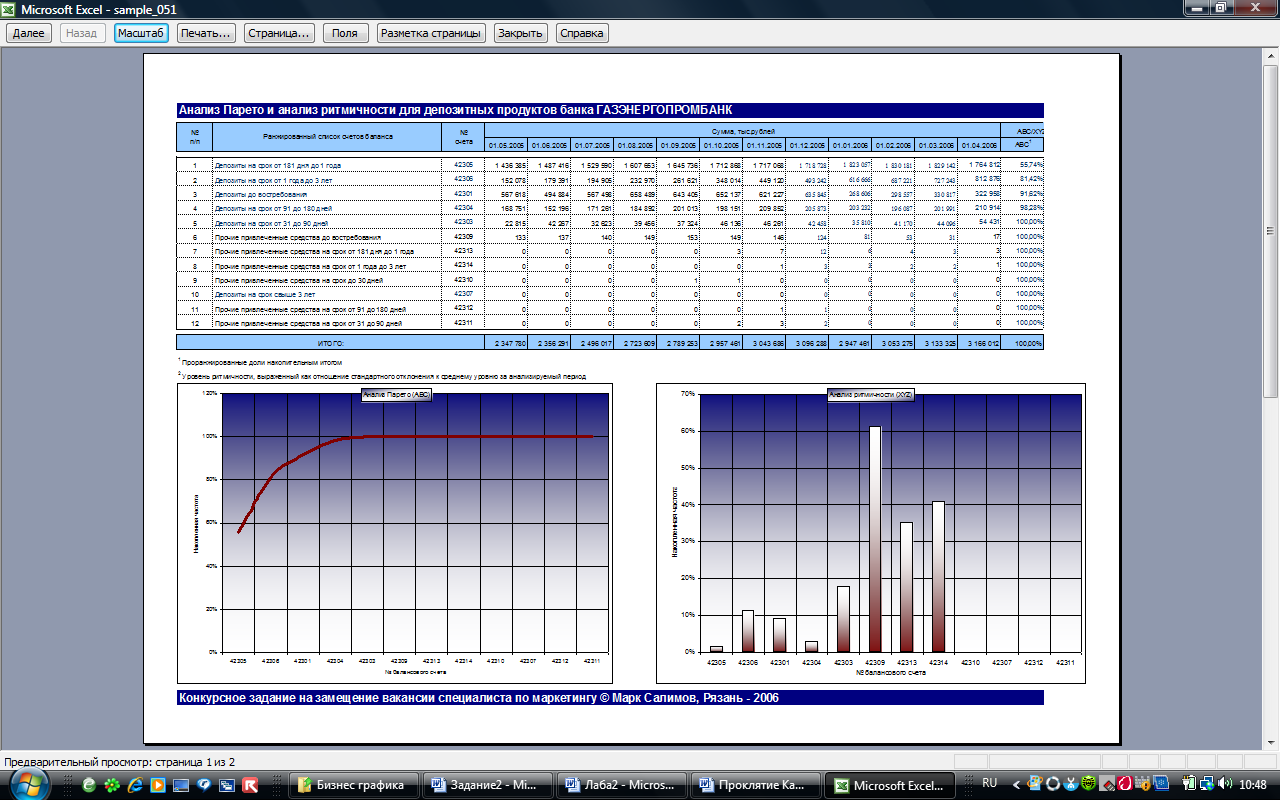Launch red K icon in quick launch
Screen dimensions: 1280x800
[x=250, y=785]
